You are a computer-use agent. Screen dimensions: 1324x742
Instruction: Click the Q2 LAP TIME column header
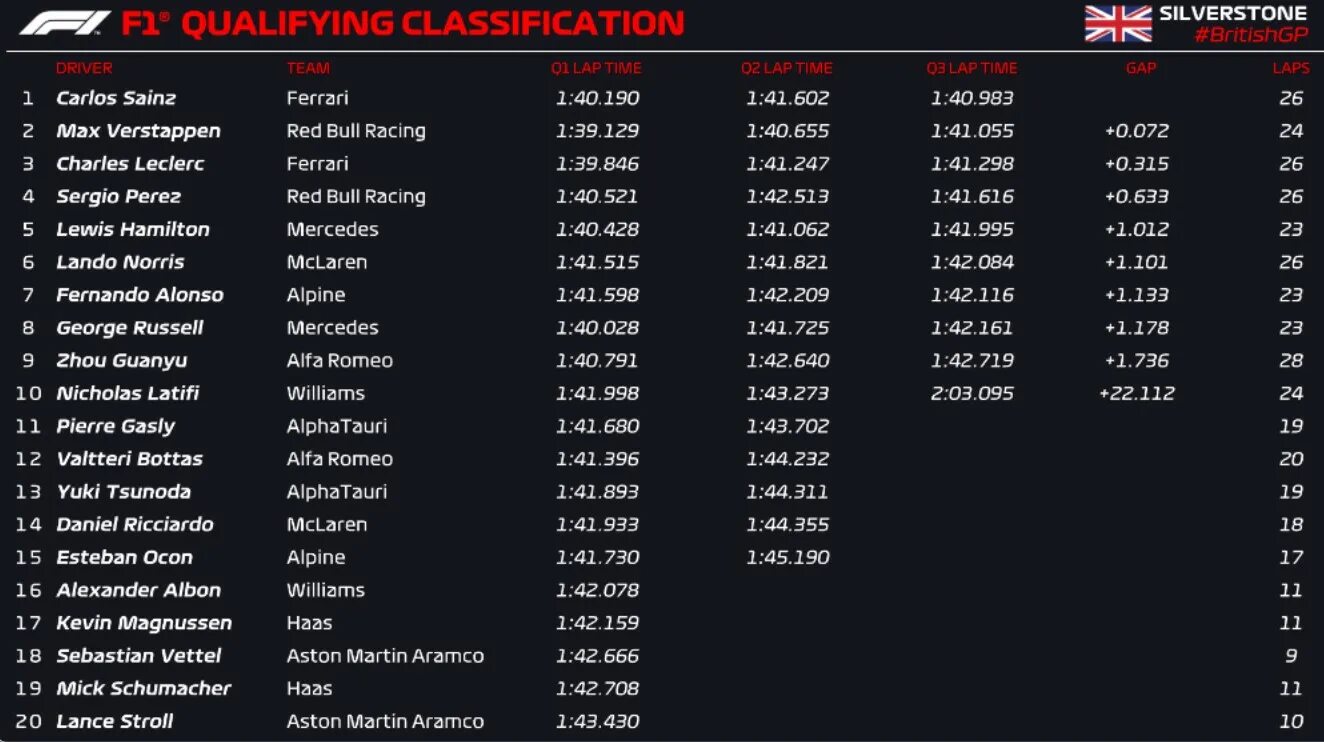pyautogui.click(x=787, y=68)
